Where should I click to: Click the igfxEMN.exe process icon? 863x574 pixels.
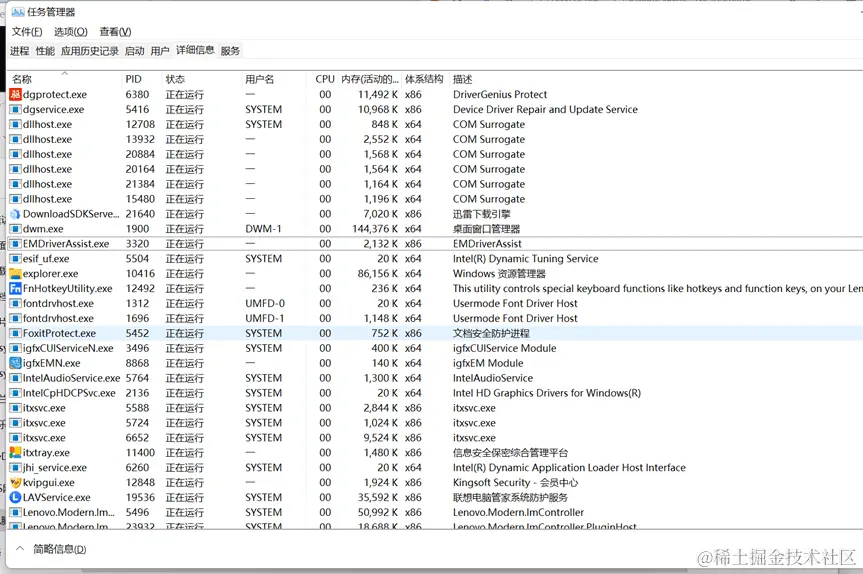tap(15, 363)
